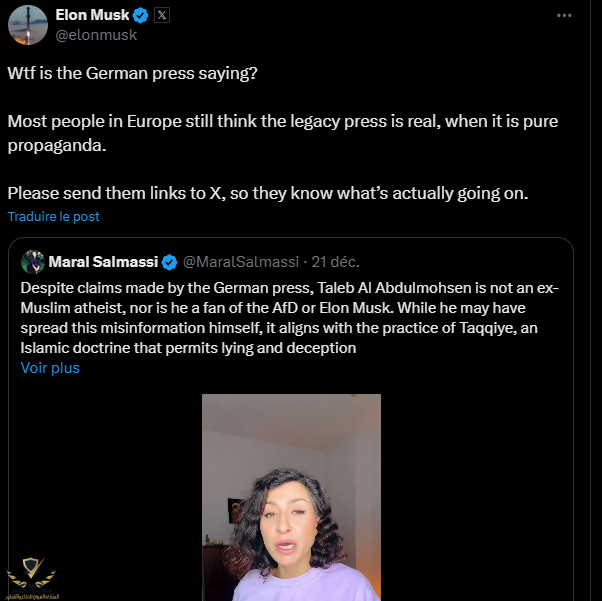Open the Maral Salmassi display name link
The image size is (602, 601).
pyautogui.click(x=103, y=262)
